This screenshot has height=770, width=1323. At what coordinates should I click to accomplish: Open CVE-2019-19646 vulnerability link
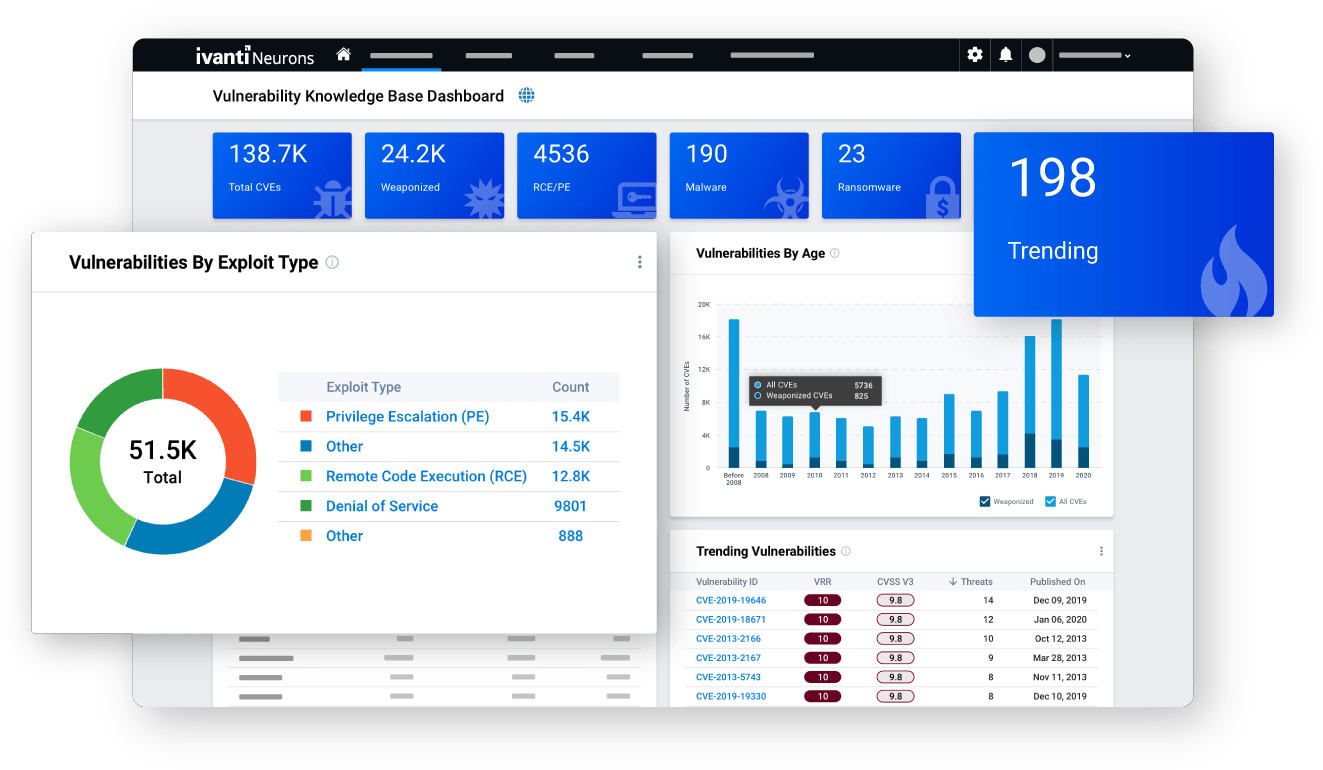point(731,600)
